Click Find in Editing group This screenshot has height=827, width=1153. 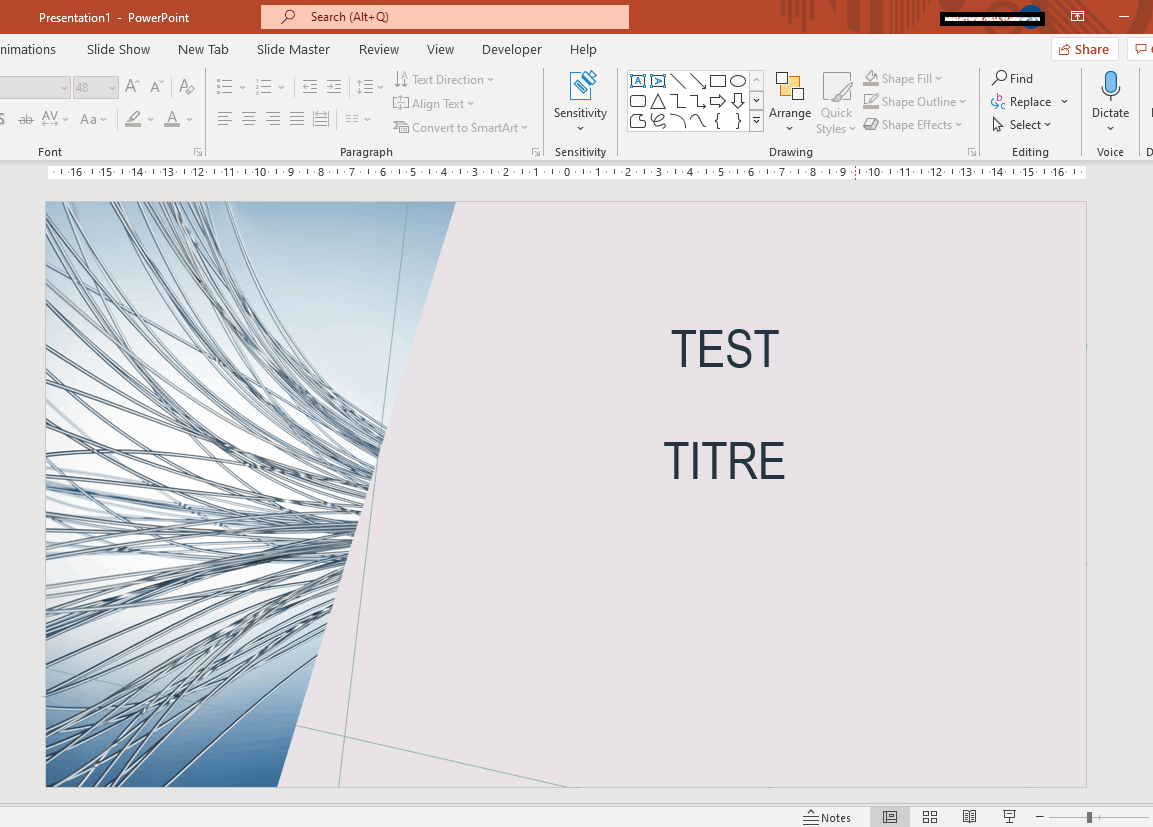(1013, 78)
